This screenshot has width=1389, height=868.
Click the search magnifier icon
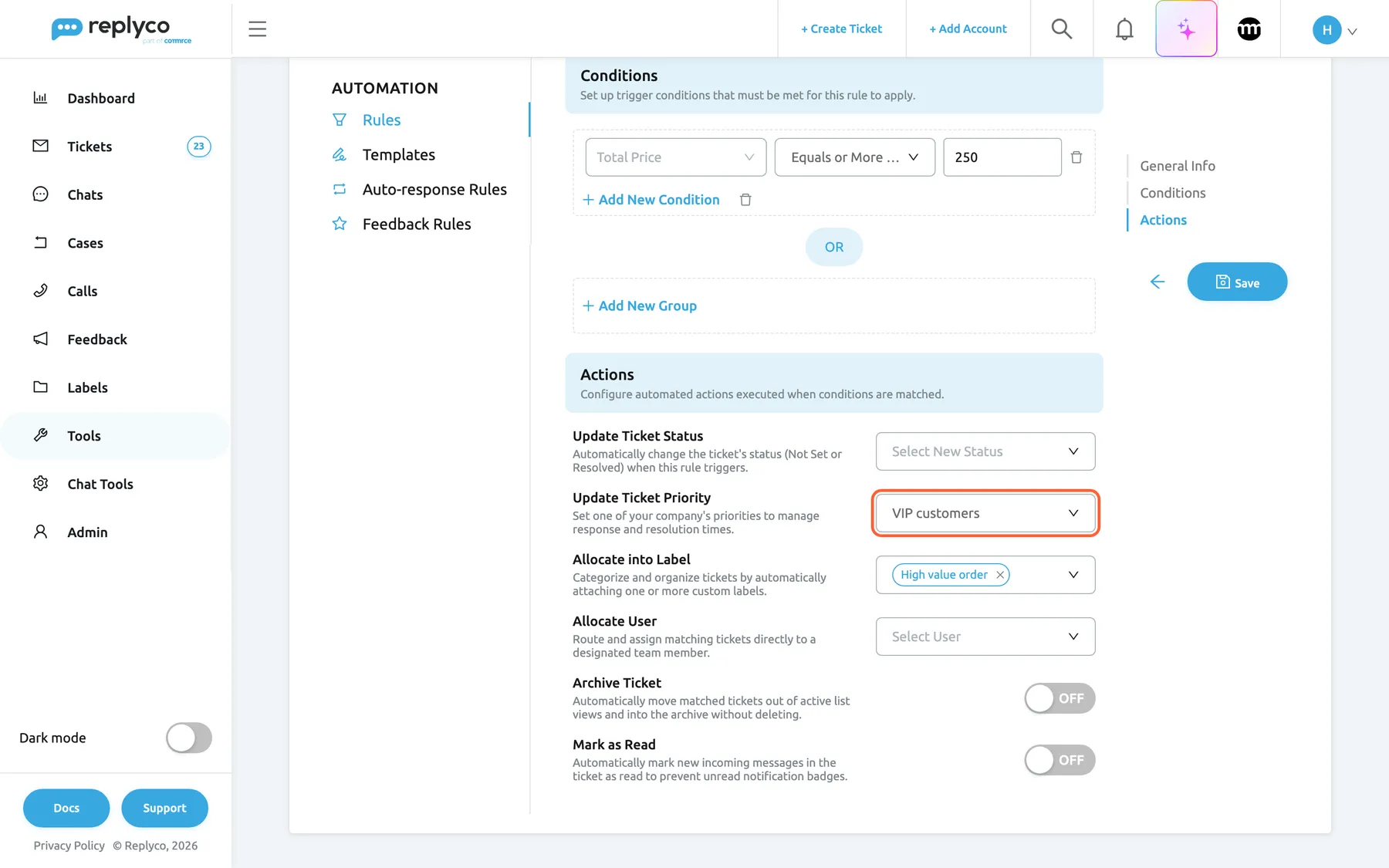pos(1062,29)
